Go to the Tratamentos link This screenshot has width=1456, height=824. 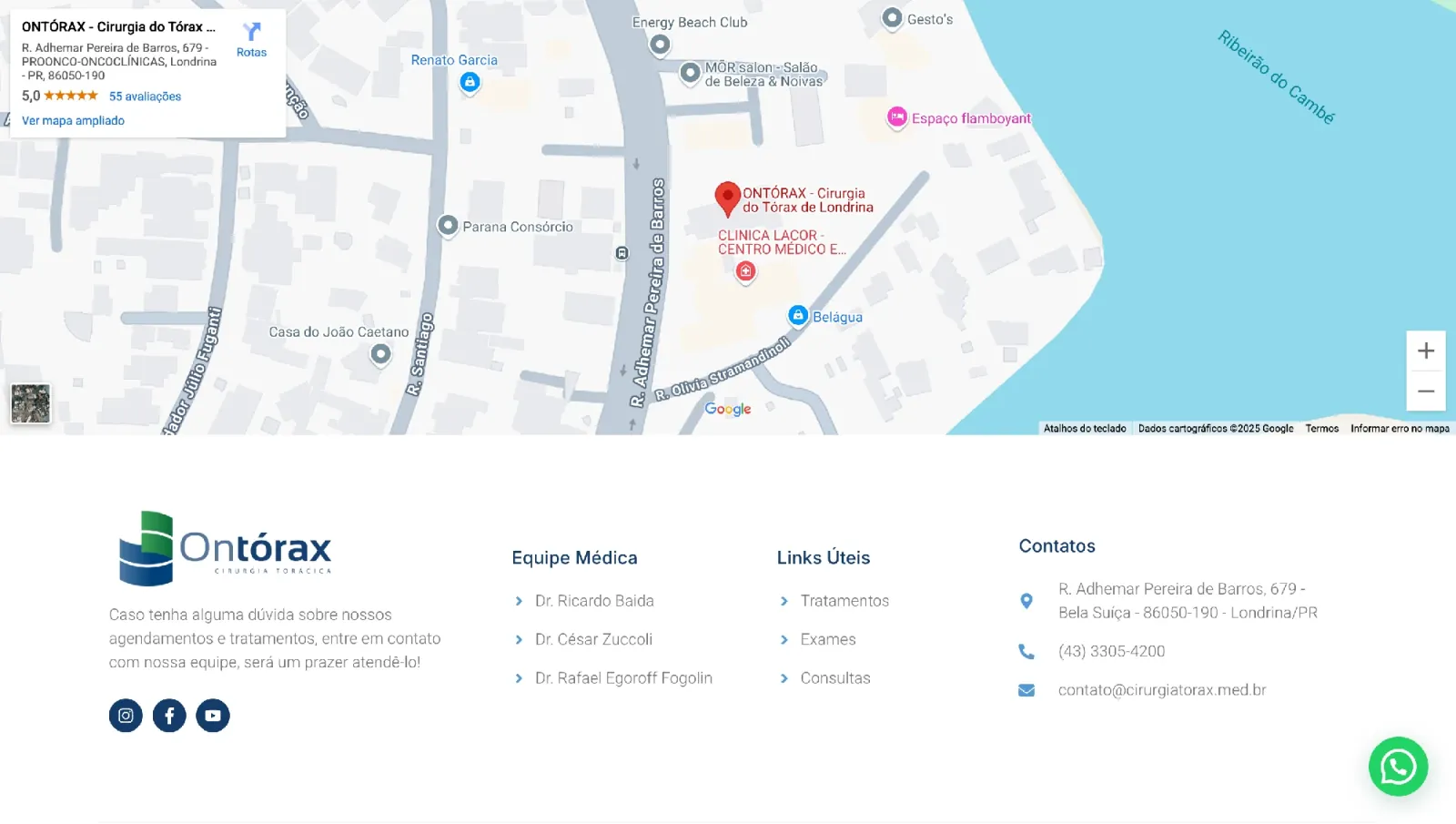[844, 601]
